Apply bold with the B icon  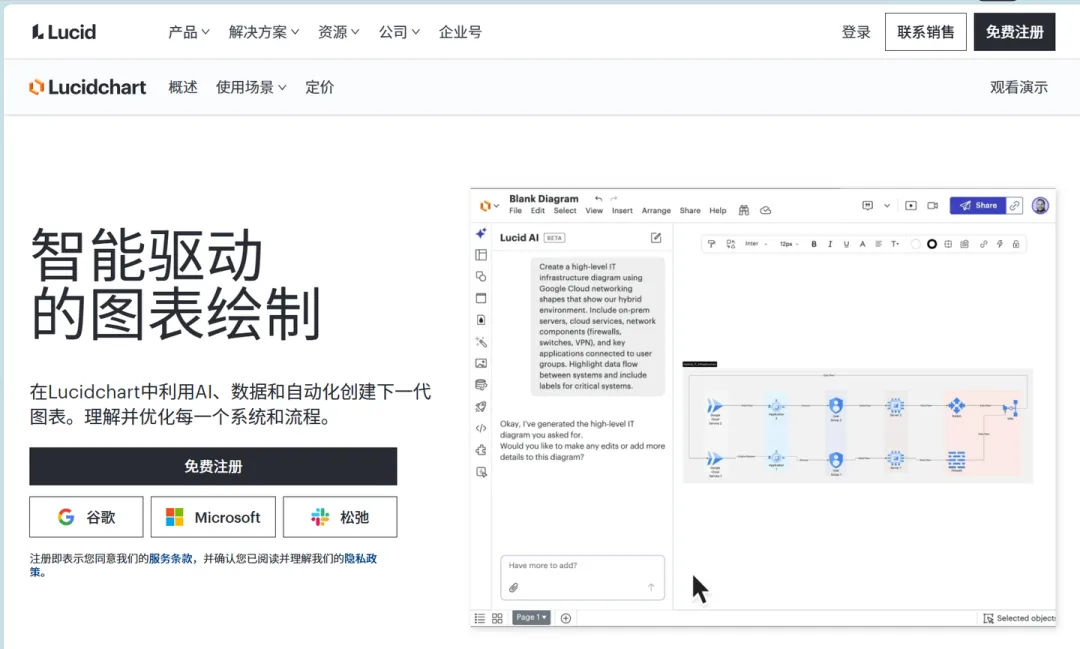(x=813, y=244)
